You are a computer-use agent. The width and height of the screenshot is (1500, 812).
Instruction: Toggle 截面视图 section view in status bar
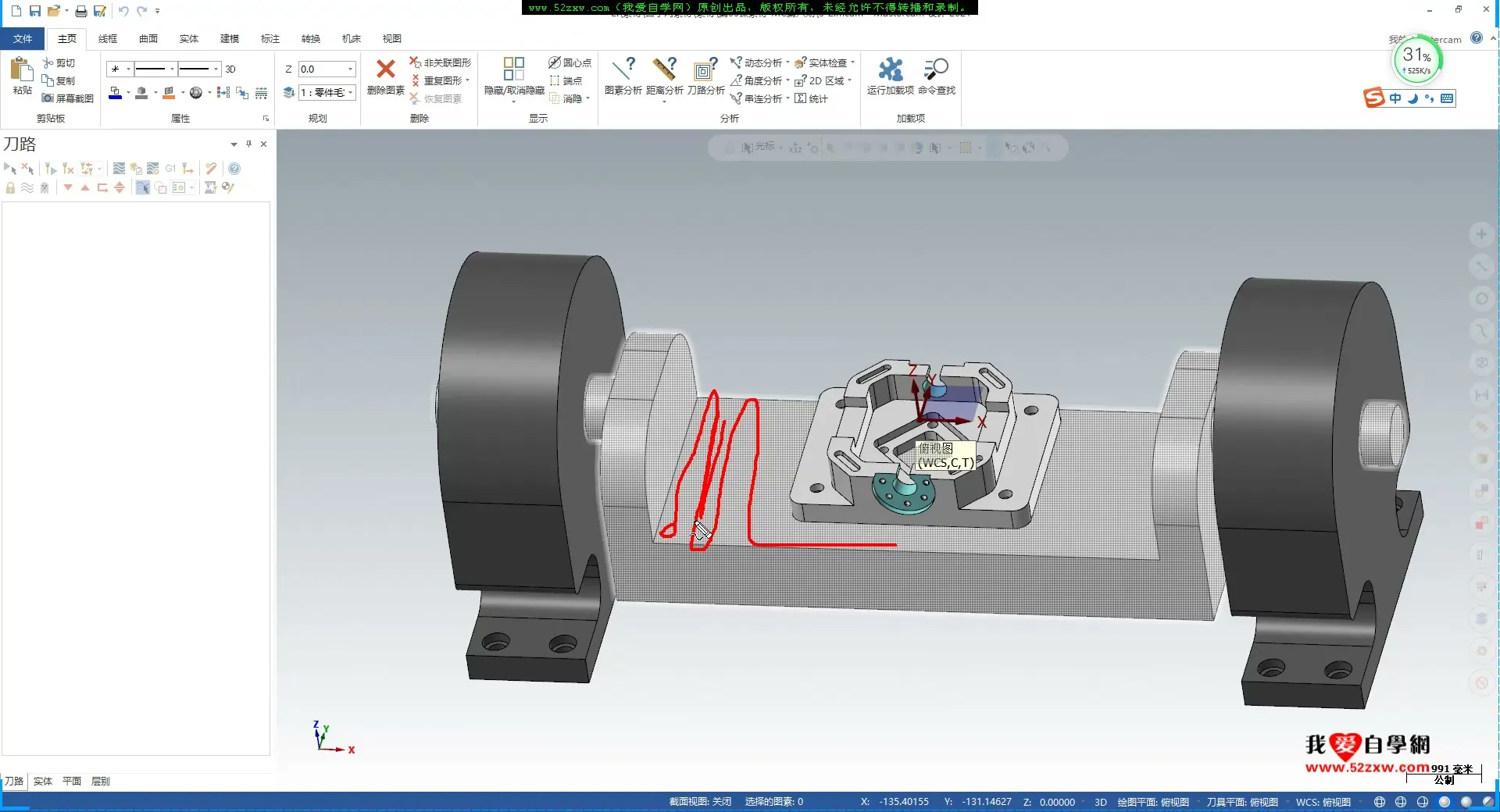click(700, 802)
